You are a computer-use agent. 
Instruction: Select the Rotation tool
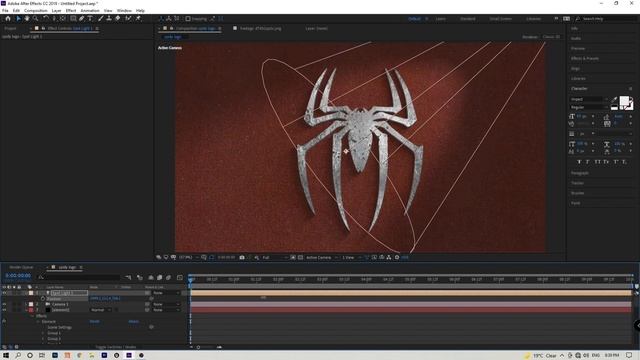(45, 18)
